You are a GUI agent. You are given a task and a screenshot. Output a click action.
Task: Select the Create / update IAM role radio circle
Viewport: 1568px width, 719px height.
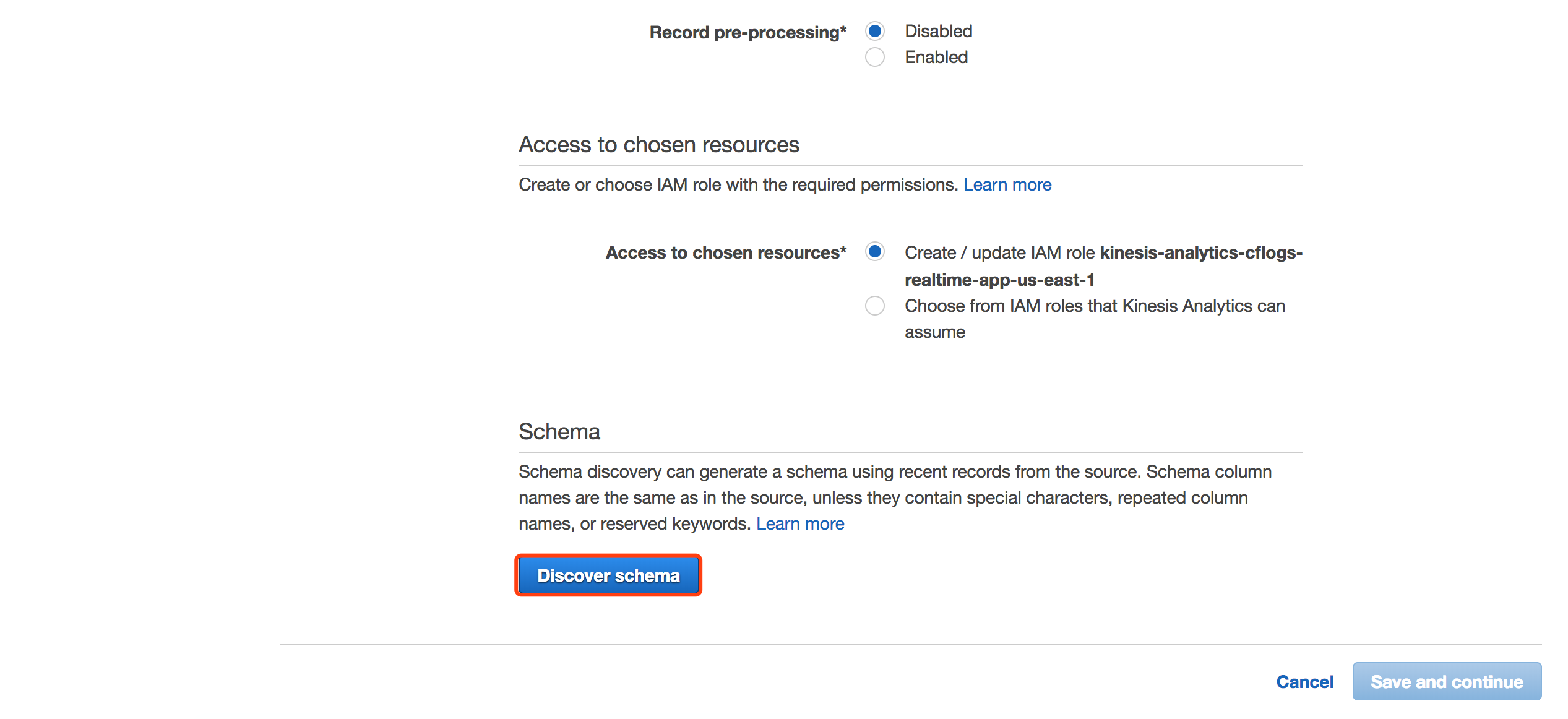click(x=874, y=252)
